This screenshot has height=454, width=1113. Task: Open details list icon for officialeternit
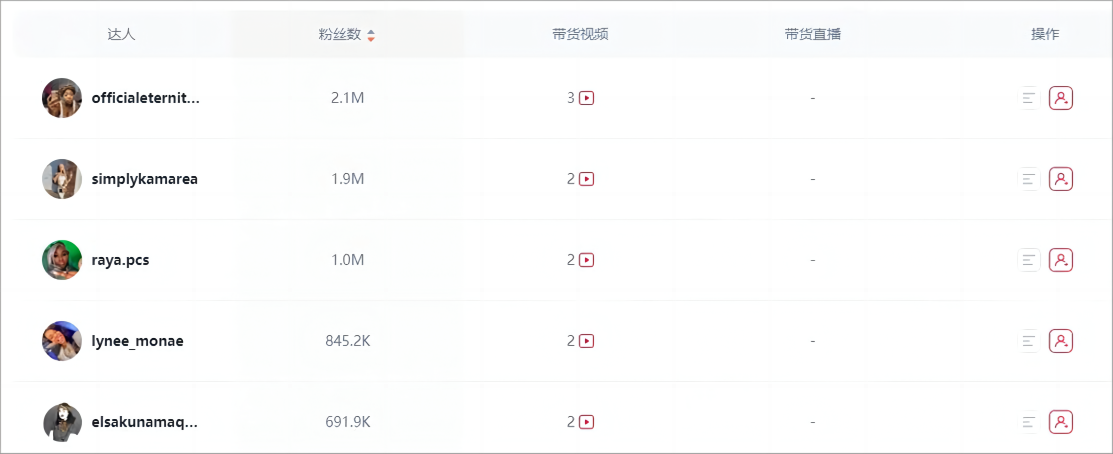[x=1028, y=98]
